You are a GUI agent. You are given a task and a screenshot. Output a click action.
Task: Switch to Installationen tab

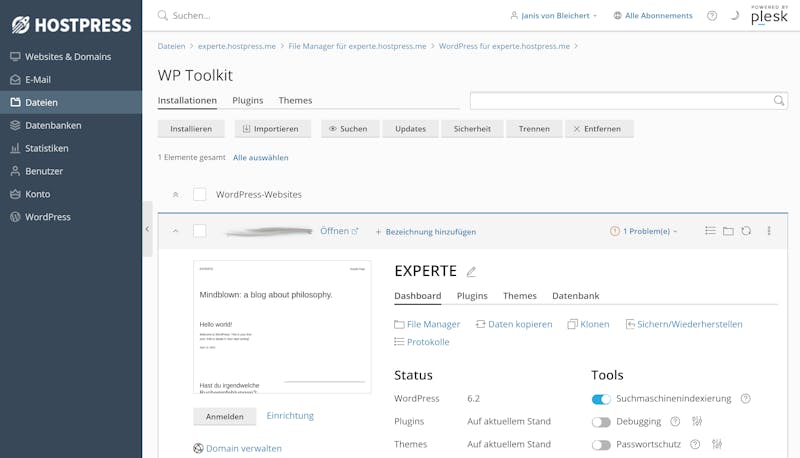(x=187, y=100)
